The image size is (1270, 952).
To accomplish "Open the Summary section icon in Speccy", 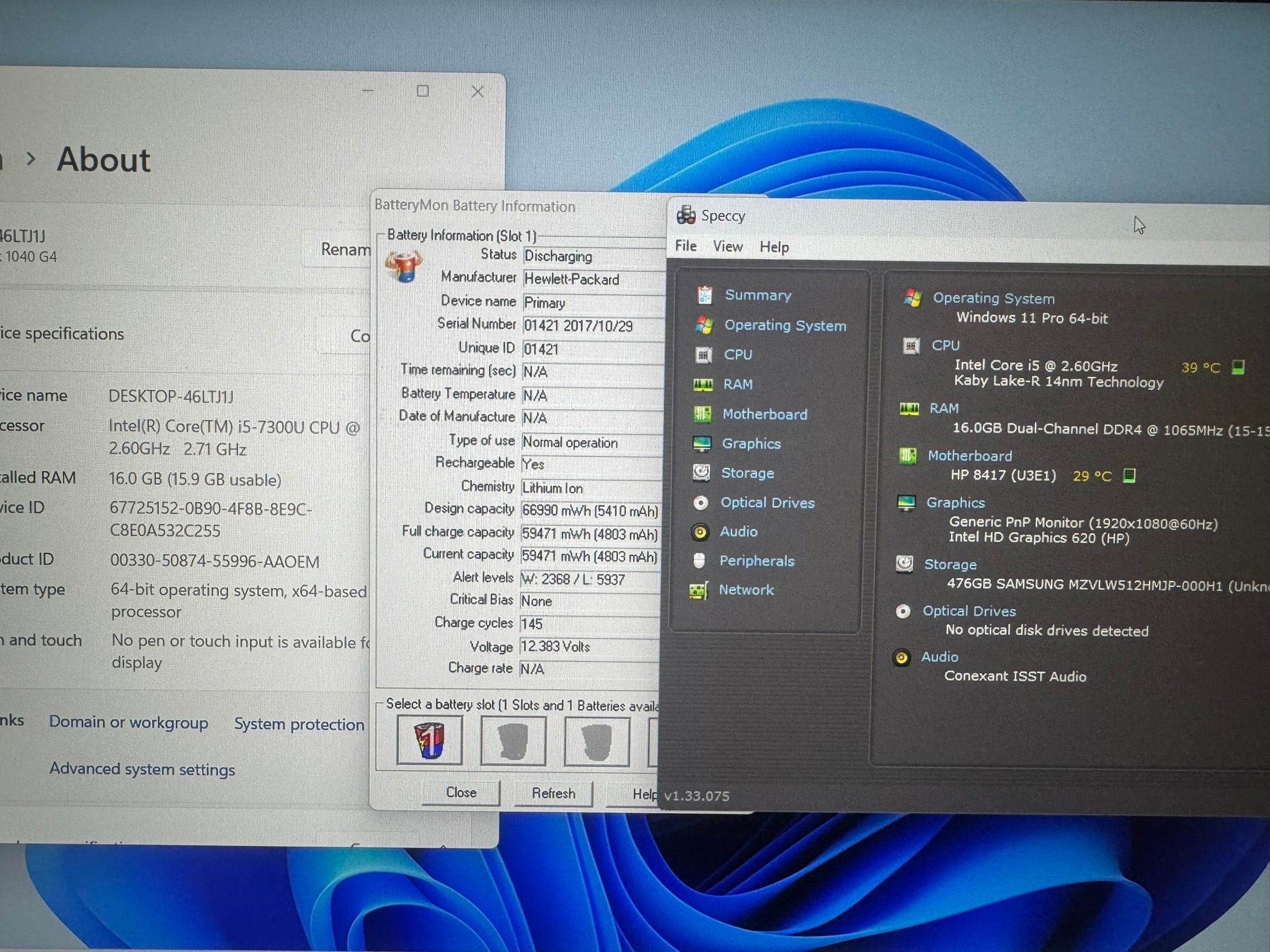I will pos(704,295).
